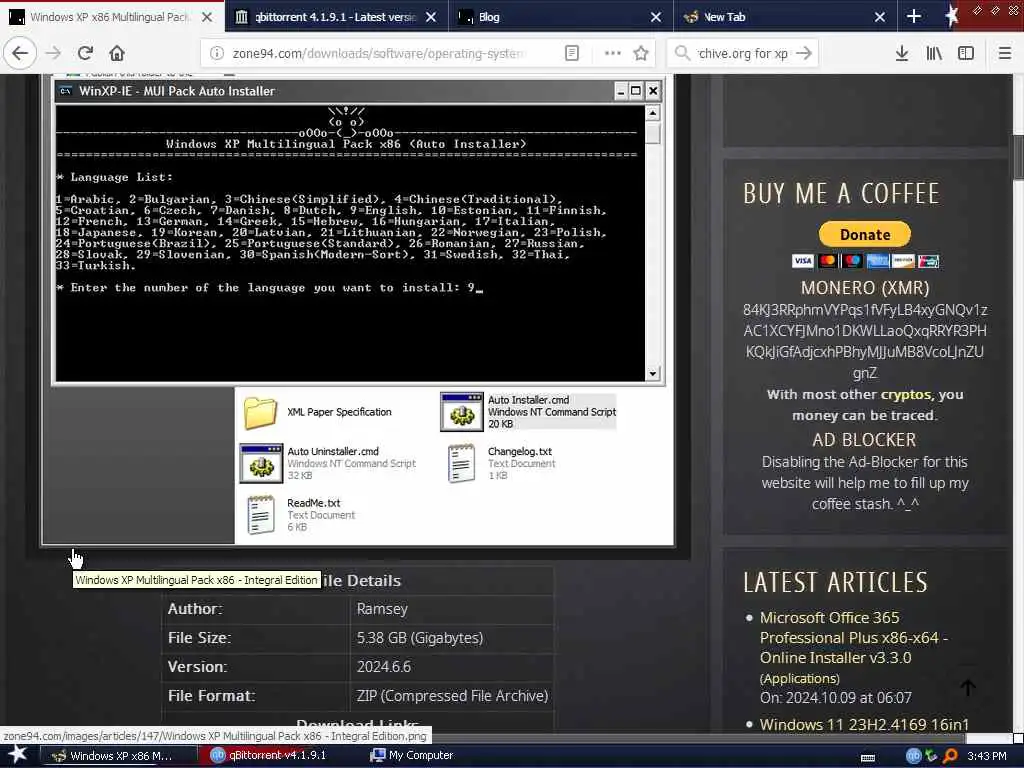This screenshot has width=1024, height=768.
Task: Click the File Size value 5.38 GB
Action: (420, 637)
